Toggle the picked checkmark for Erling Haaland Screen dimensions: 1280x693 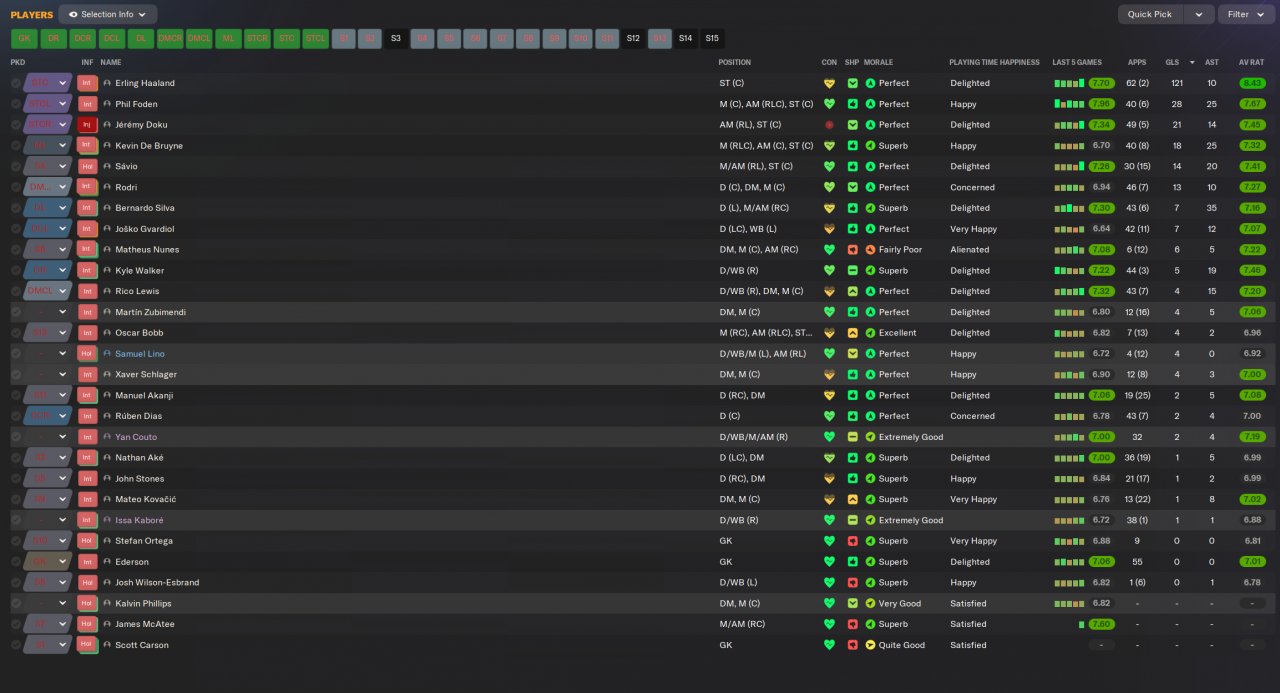point(16,83)
